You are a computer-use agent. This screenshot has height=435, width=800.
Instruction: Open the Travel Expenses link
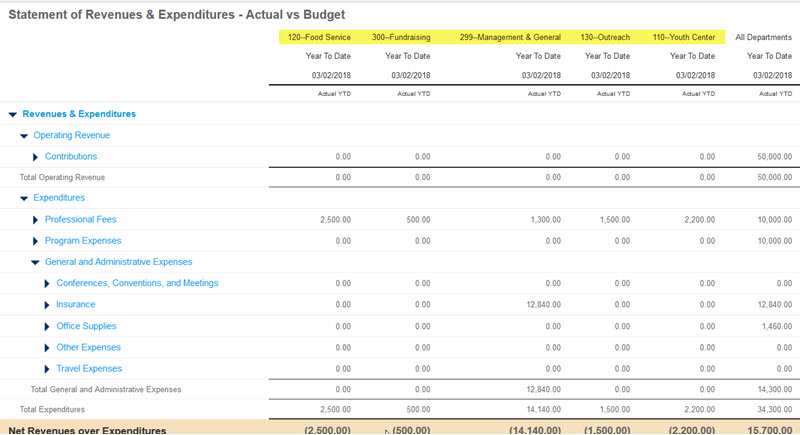(x=88, y=369)
